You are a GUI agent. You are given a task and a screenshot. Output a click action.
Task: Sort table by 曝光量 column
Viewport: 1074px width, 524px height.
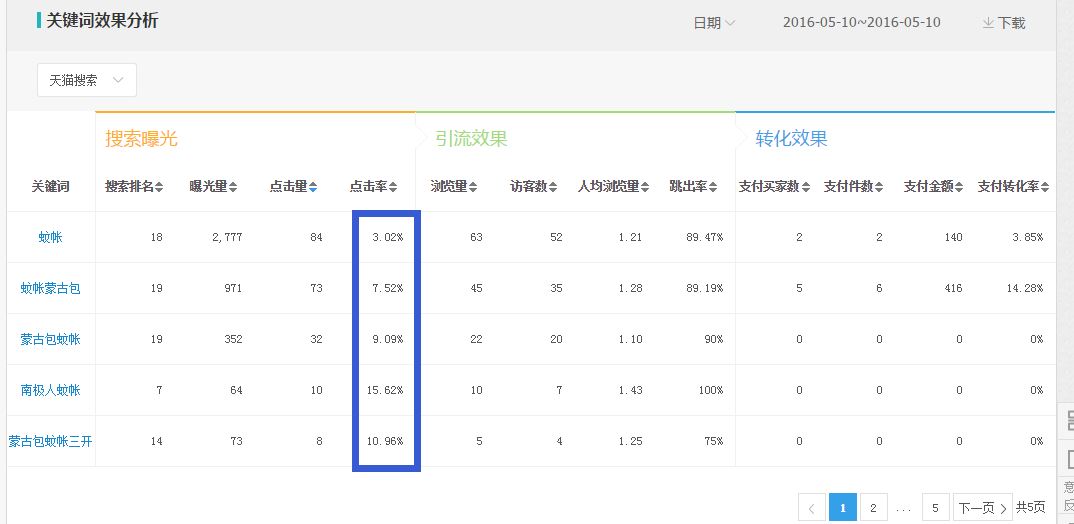214,186
